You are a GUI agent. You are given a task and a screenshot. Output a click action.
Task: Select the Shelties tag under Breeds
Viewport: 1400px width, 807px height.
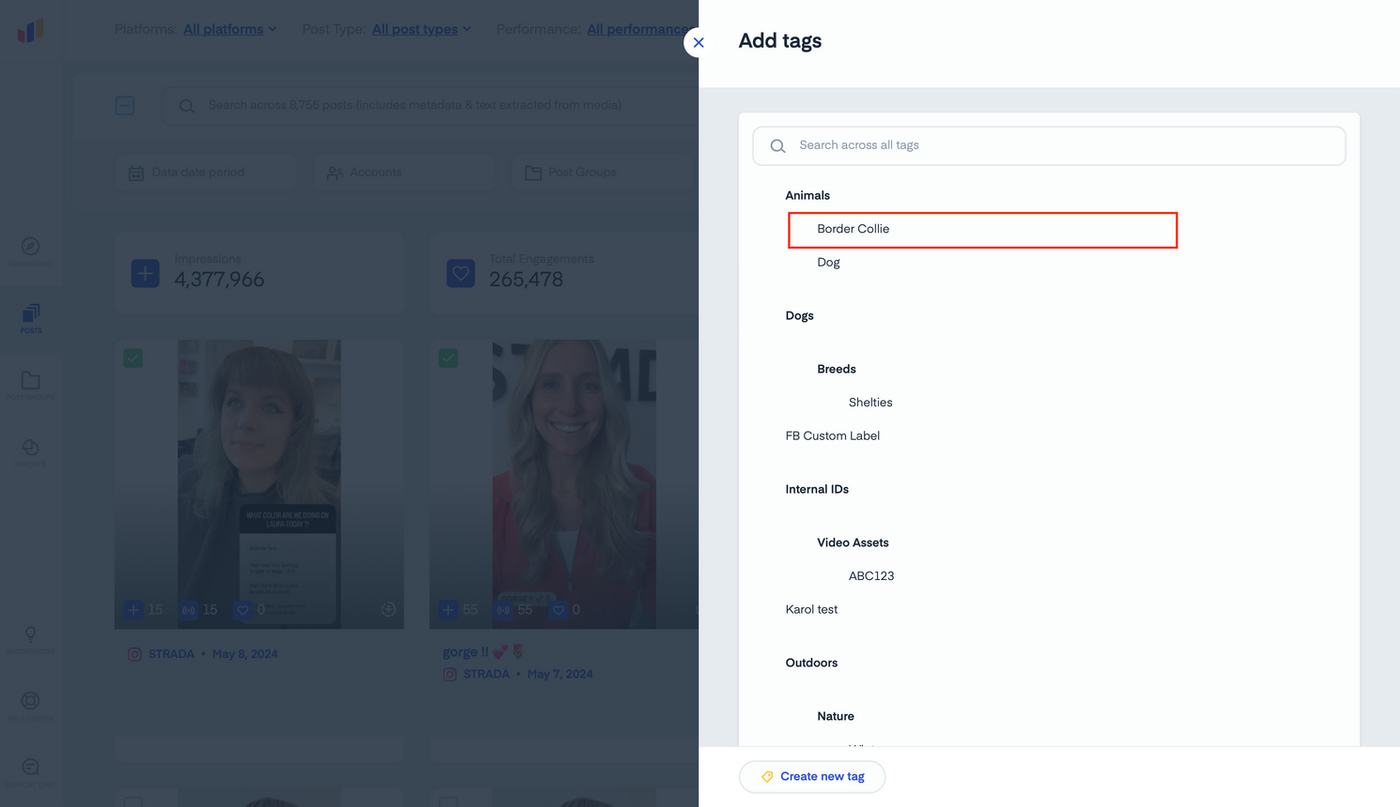point(870,402)
